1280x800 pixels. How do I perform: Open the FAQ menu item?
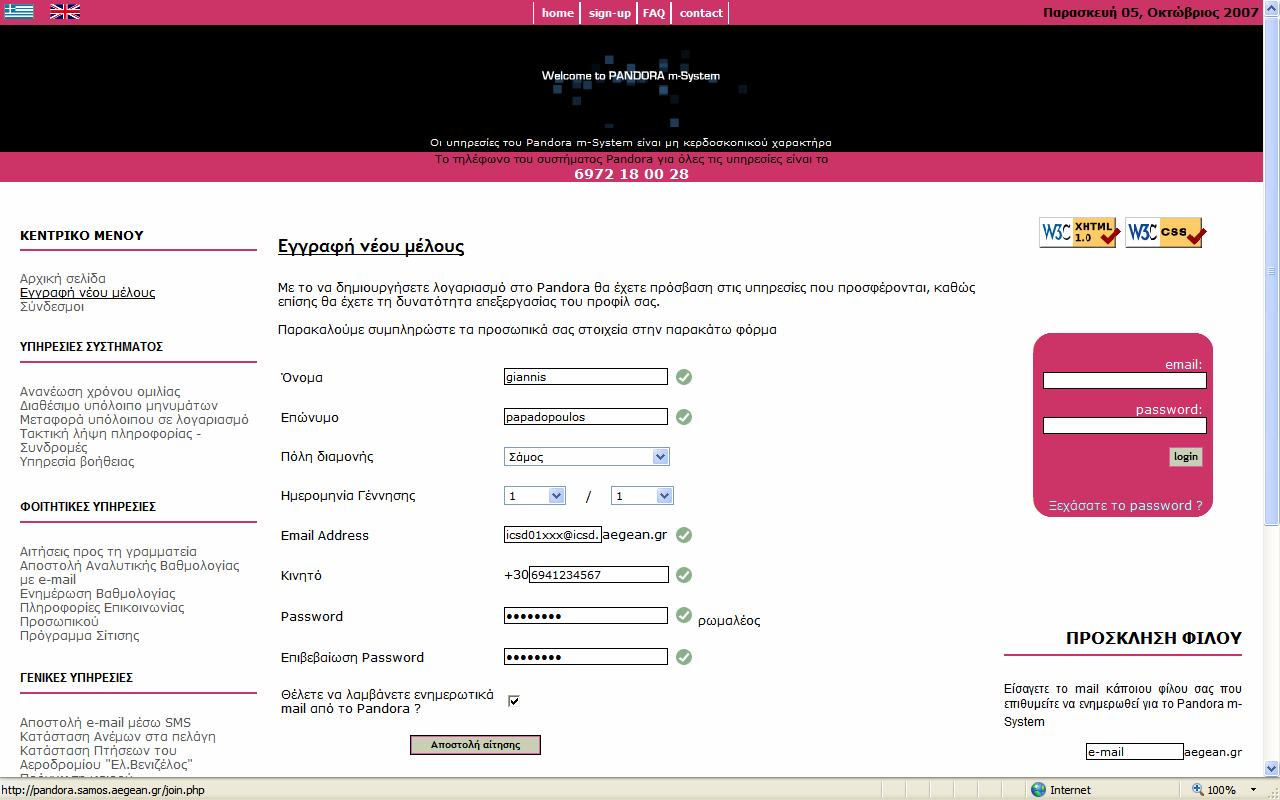(x=654, y=13)
